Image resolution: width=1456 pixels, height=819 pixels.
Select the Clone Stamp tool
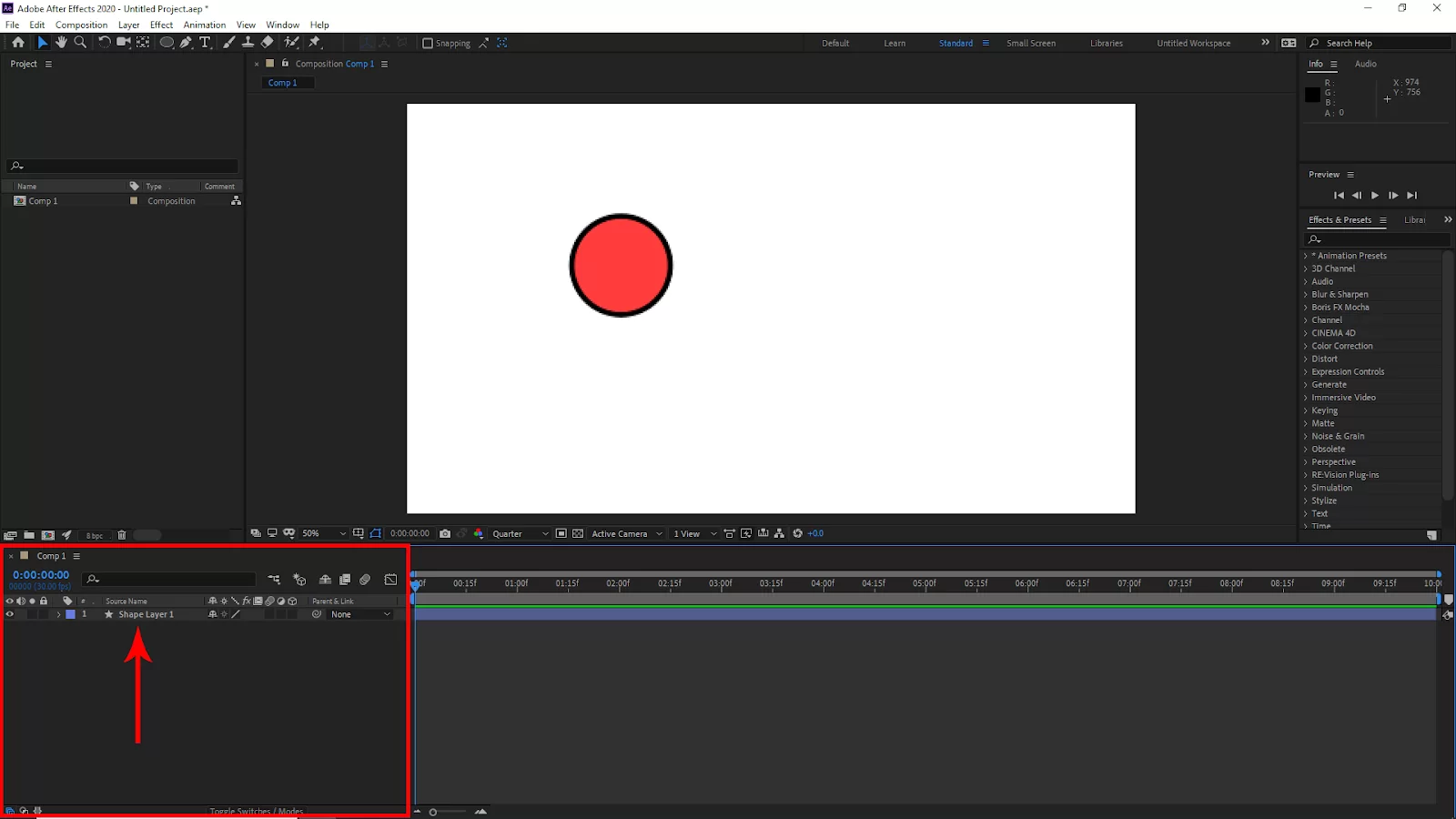[x=248, y=43]
